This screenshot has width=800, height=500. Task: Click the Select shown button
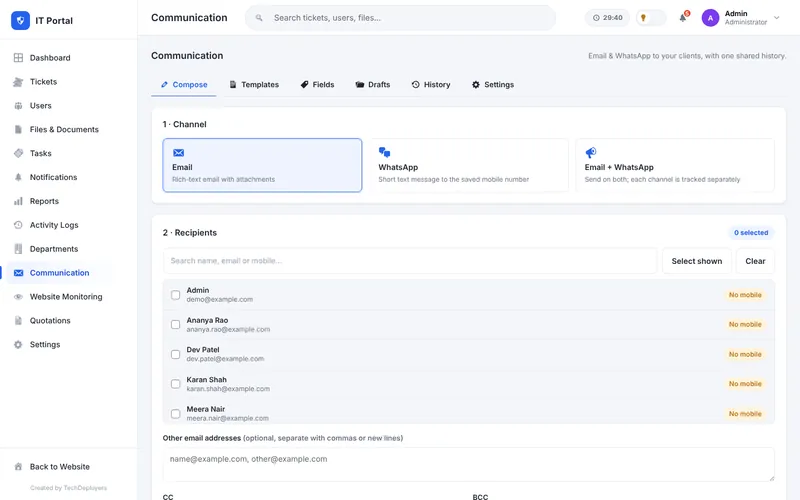[696, 261]
